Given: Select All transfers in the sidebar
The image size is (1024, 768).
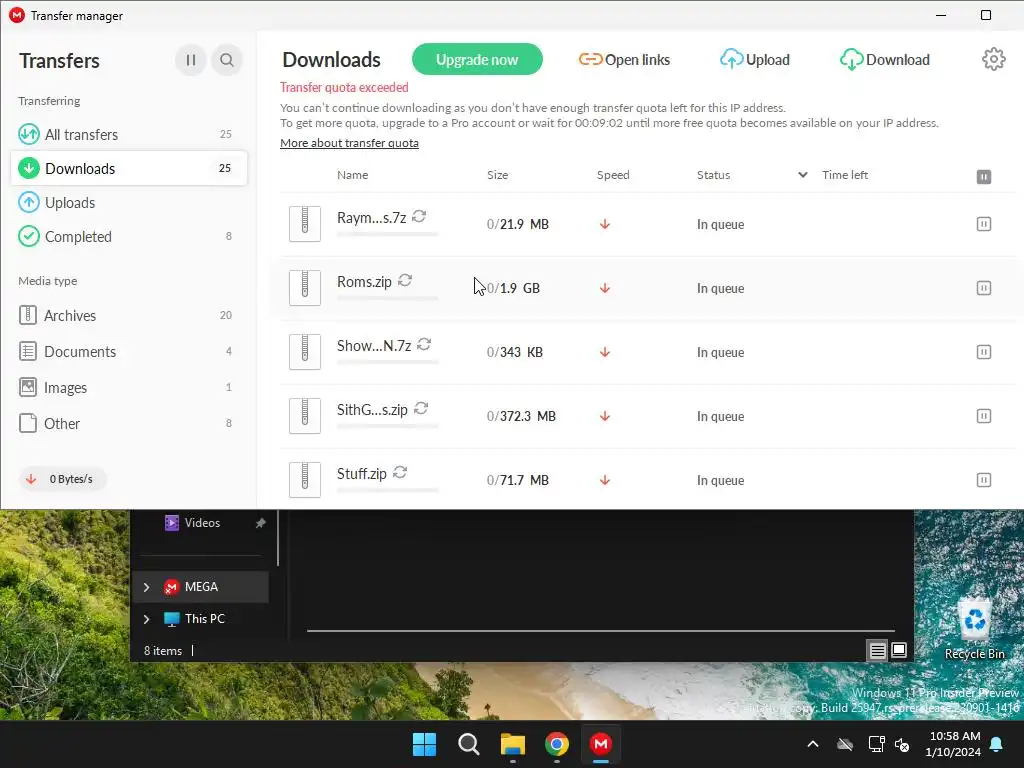Looking at the screenshot, I should [129, 135].
